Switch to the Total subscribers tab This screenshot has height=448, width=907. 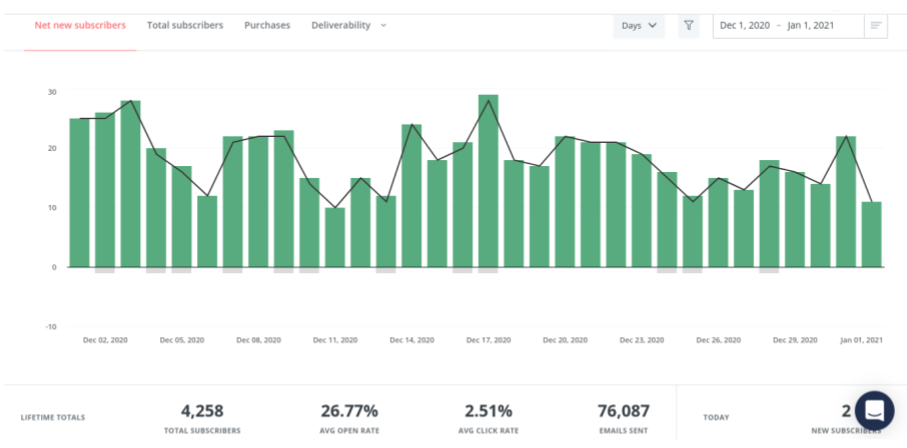click(185, 25)
